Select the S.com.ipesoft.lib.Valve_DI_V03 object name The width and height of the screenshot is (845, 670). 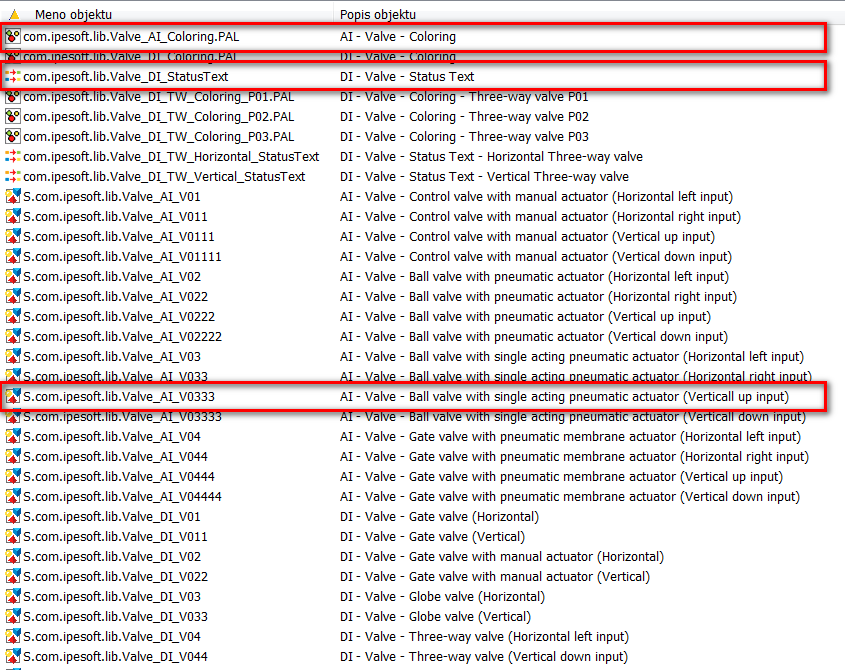[112, 597]
